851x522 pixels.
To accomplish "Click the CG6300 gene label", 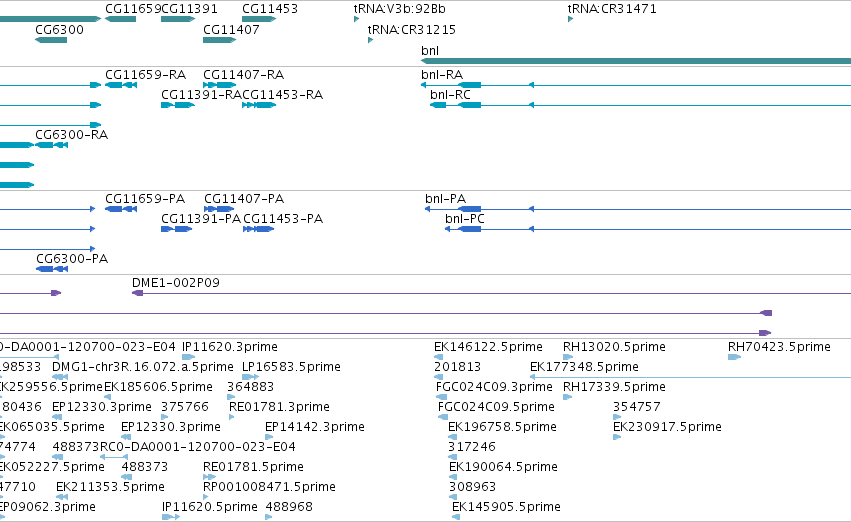I will tap(59, 29).
